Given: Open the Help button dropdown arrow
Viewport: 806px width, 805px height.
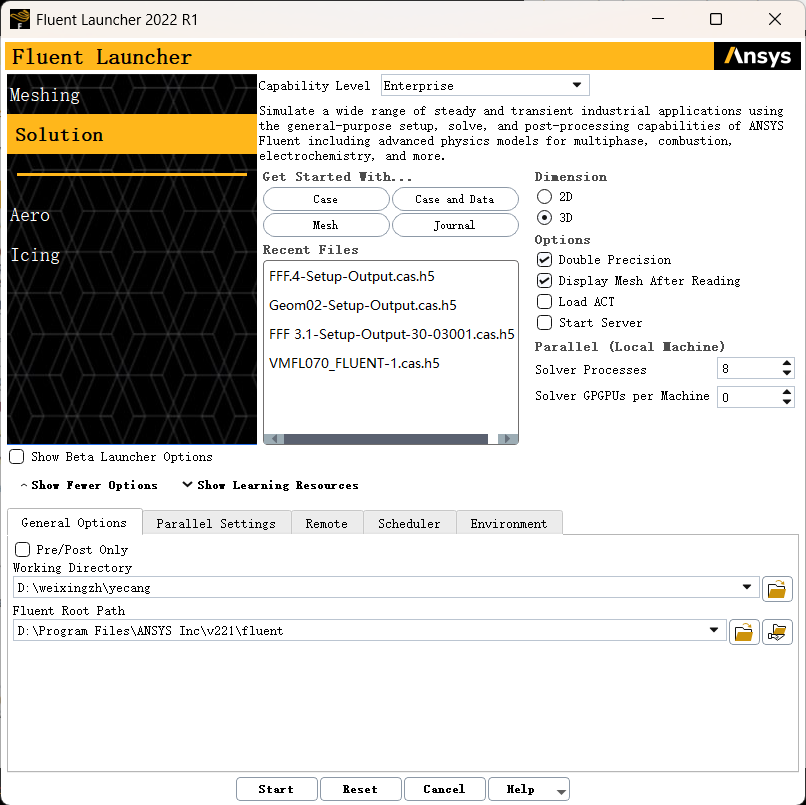Looking at the screenshot, I should coord(561,792).
